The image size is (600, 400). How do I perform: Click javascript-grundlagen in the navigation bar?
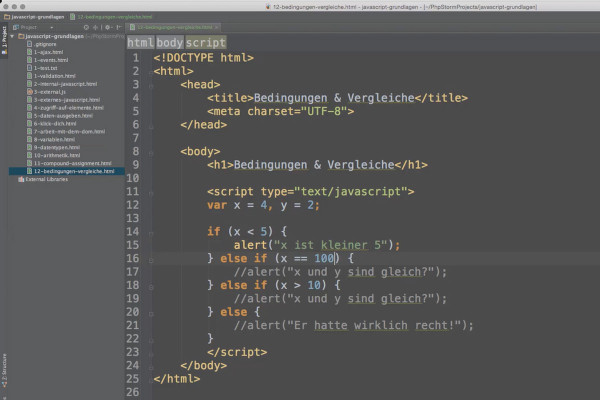pyautogui.click(x=34, y=17)
